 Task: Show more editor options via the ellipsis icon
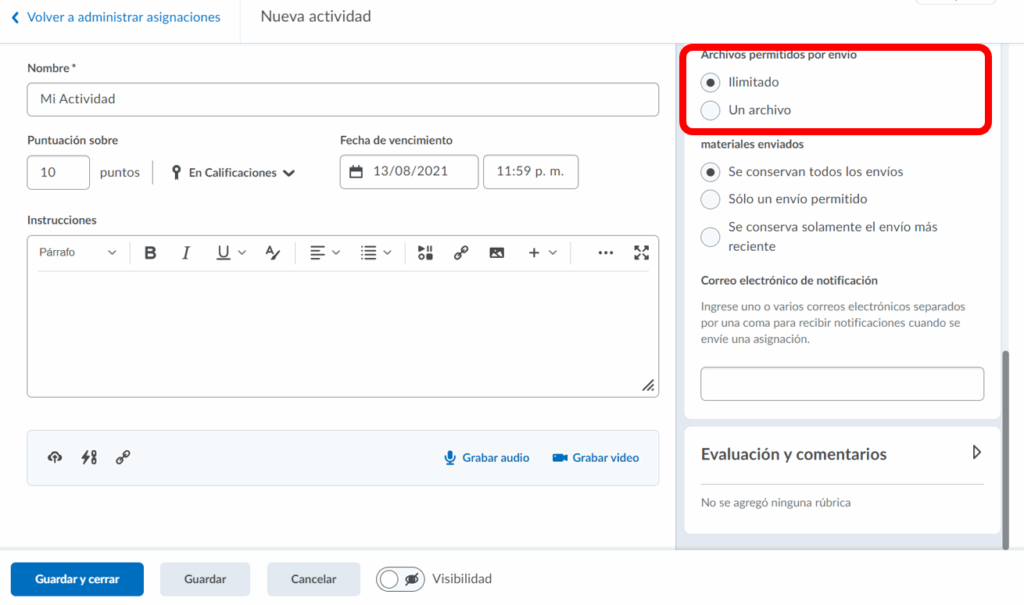pyautogui.click(x=605, y=253)
